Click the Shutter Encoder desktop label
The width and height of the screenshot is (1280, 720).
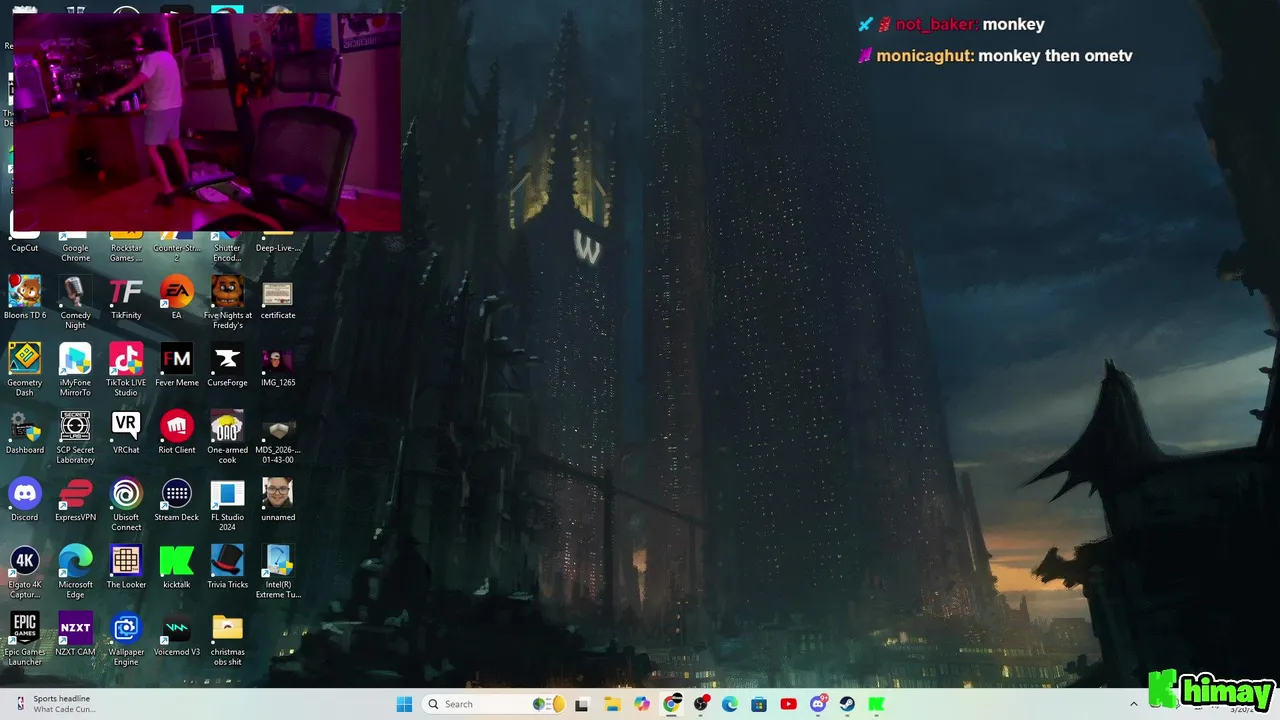tap(227, 253)
